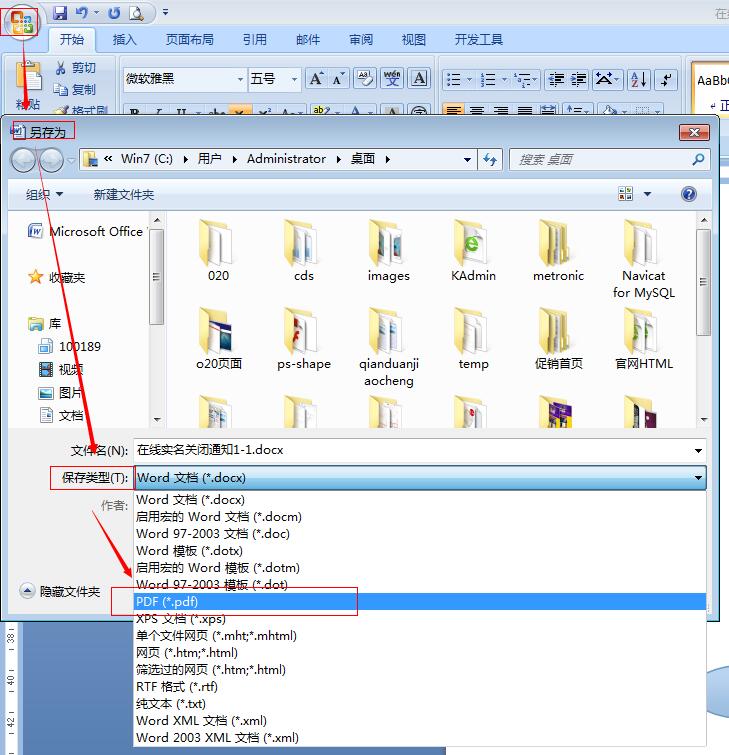
Task: Open the font size dropdown 五号
Action: (x=294, y=79)
